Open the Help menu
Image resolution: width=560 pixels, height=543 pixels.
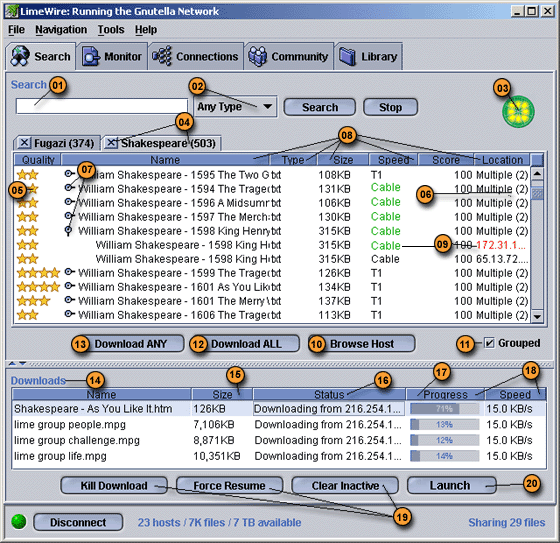(146, 30)
